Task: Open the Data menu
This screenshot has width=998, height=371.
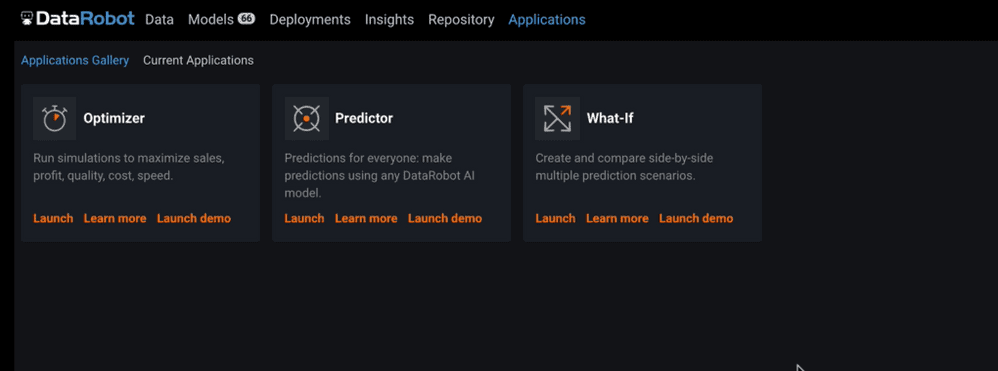Action: (x=159, y=20)
